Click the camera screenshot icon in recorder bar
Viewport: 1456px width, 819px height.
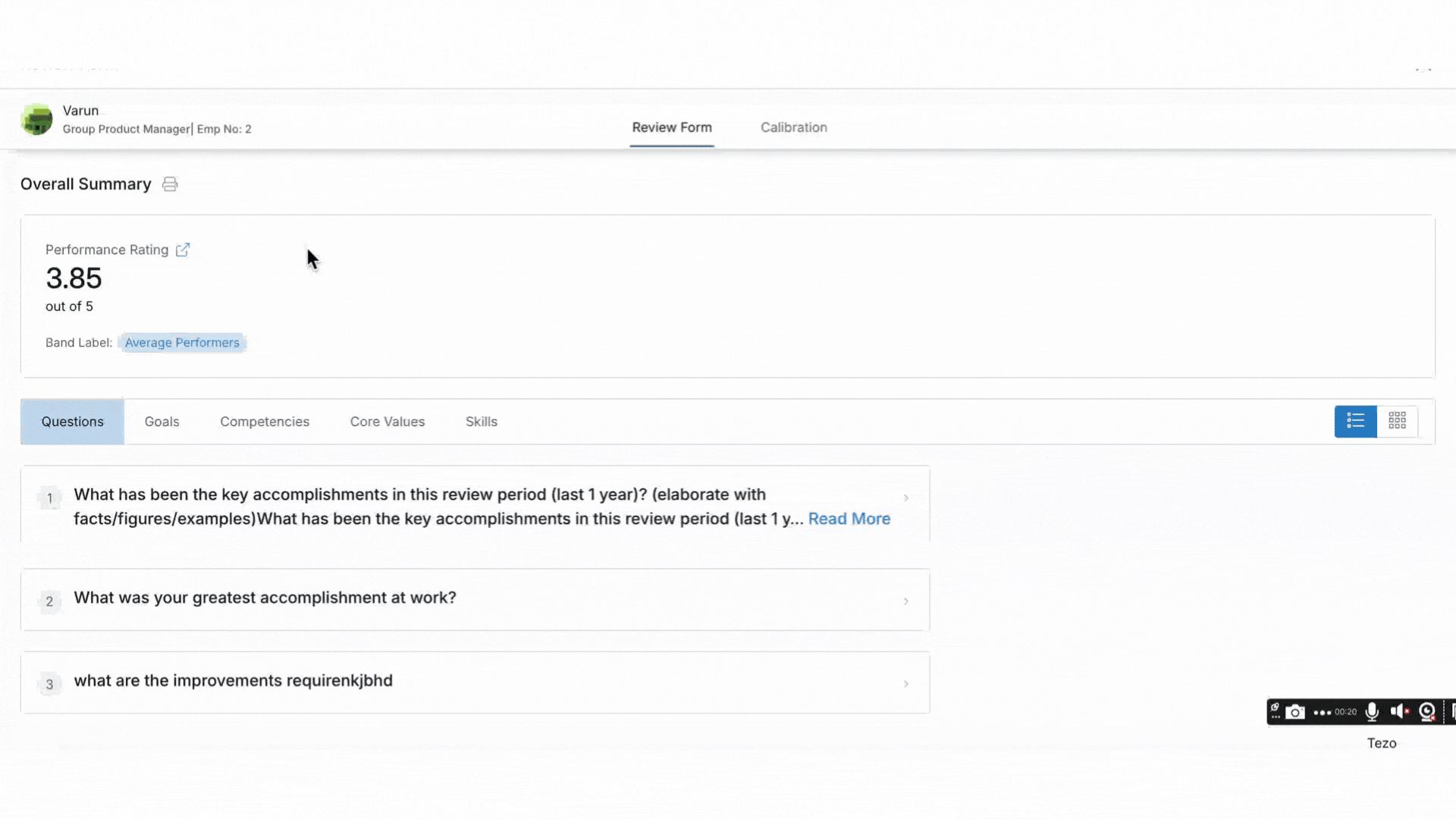pyautogui.click(x=1295, y=712)
